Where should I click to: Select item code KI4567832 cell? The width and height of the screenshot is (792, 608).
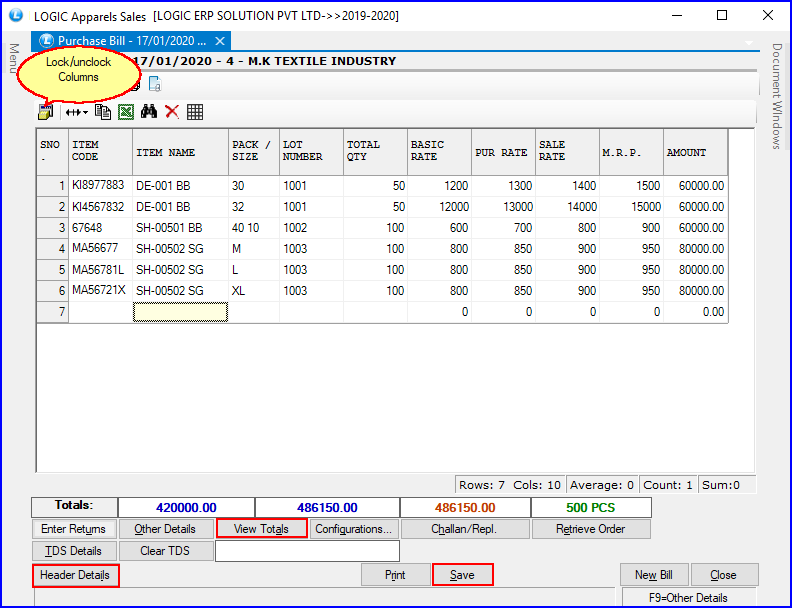[101, 207]
